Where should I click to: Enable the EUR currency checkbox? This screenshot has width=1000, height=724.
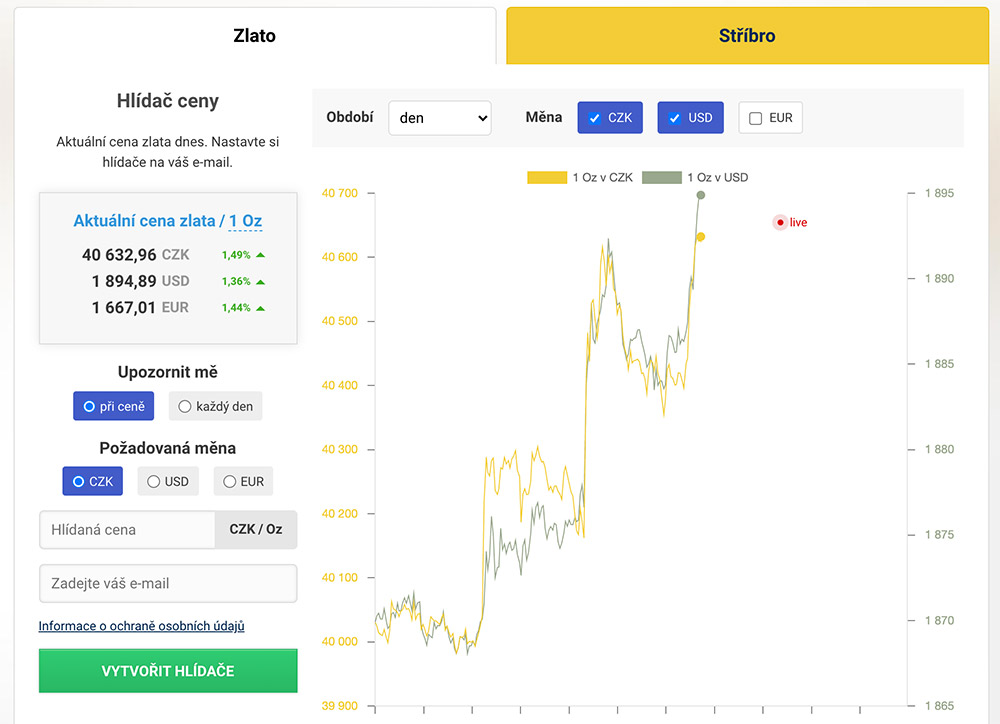click(x=756, y=118)
